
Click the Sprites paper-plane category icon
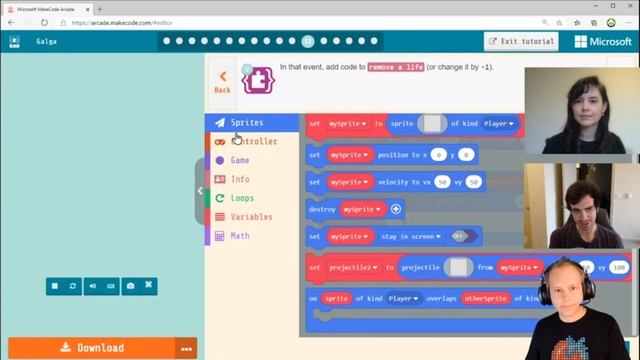point(220,122)
